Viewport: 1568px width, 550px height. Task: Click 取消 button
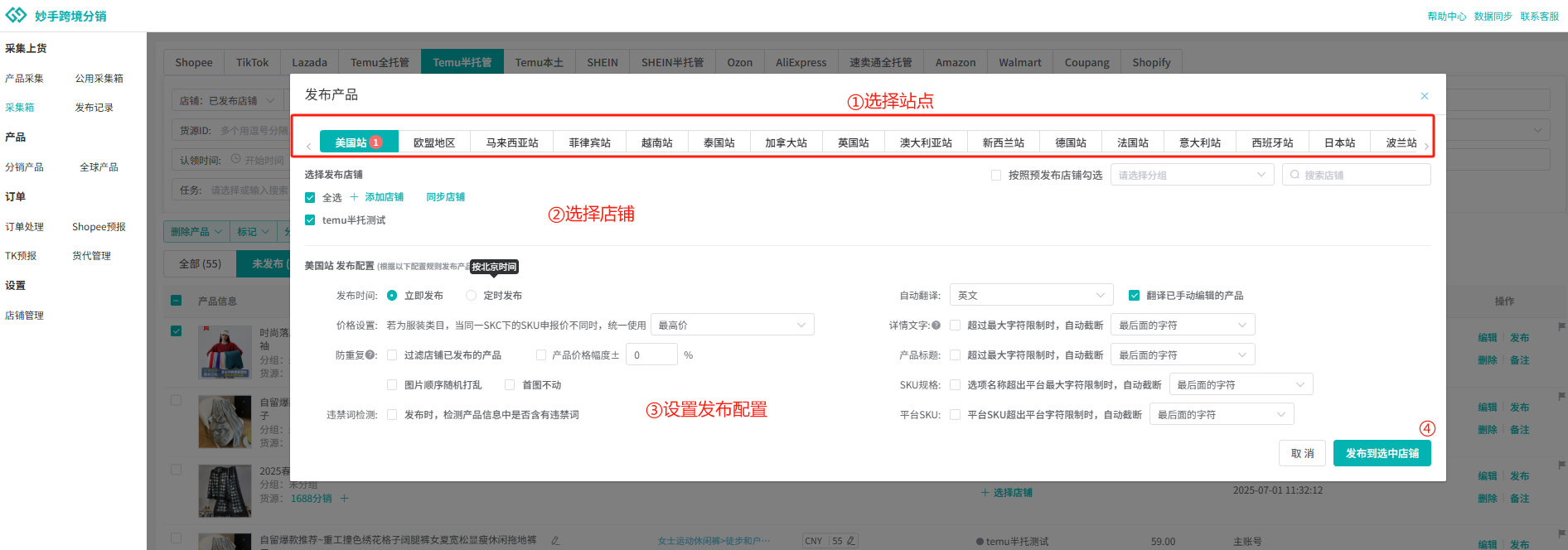(1302, 453)
